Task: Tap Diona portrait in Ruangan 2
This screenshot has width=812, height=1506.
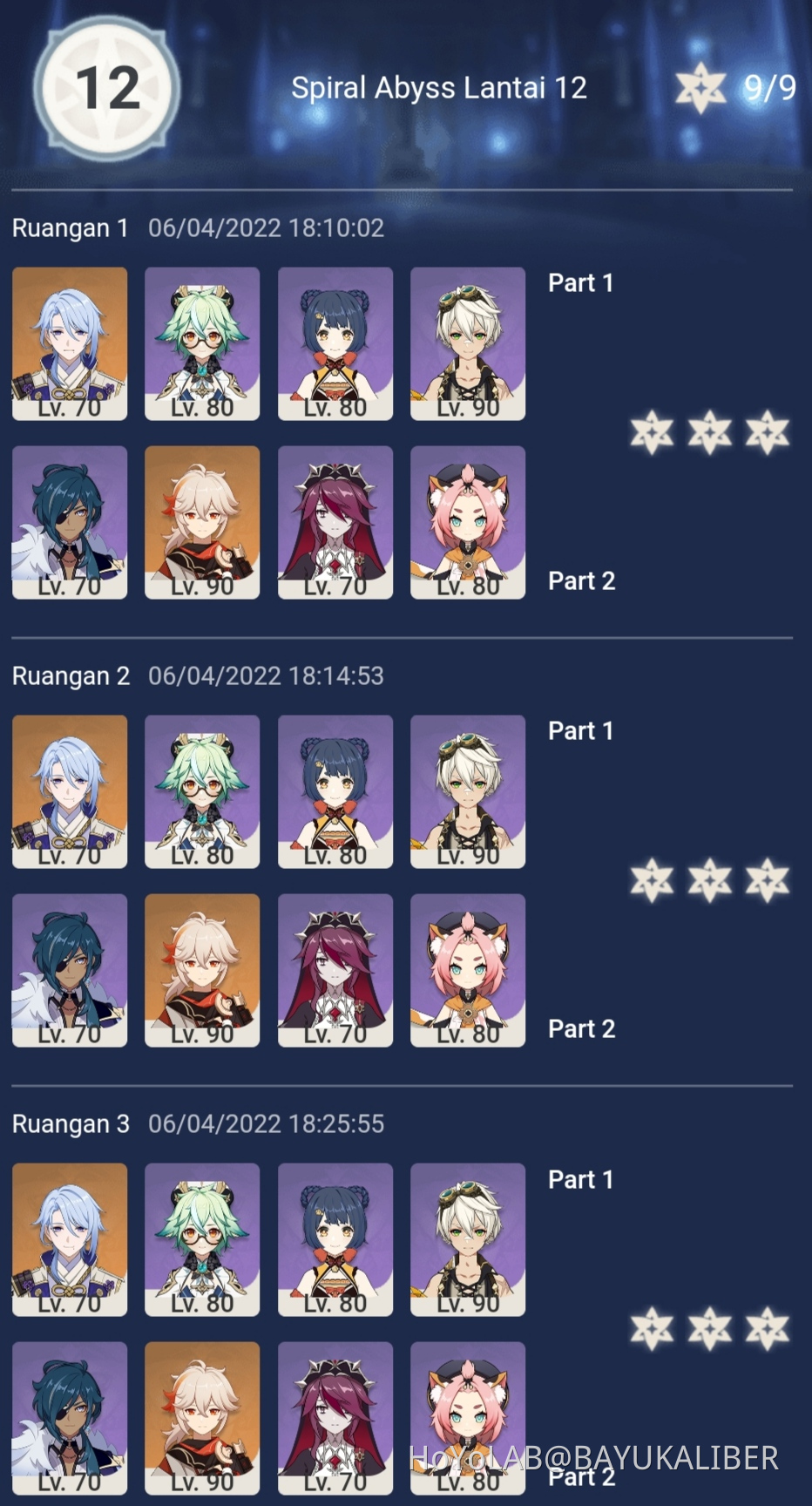Action: pos(468,971)
